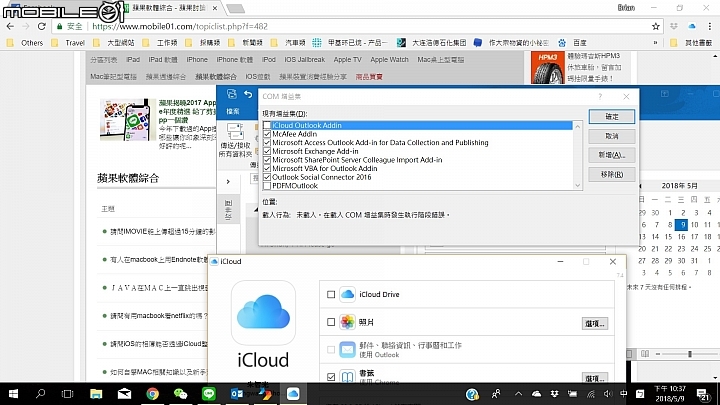This screenshot has width=720, height=405.
Task: Open 商品買賣 red link
Action: coord(369,77)
